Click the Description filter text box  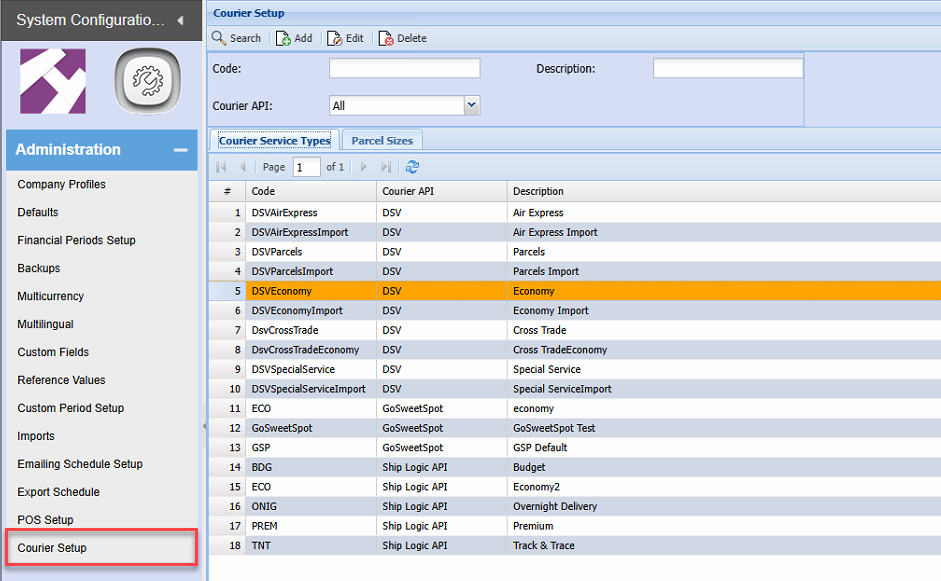click(x=727, y=68)
